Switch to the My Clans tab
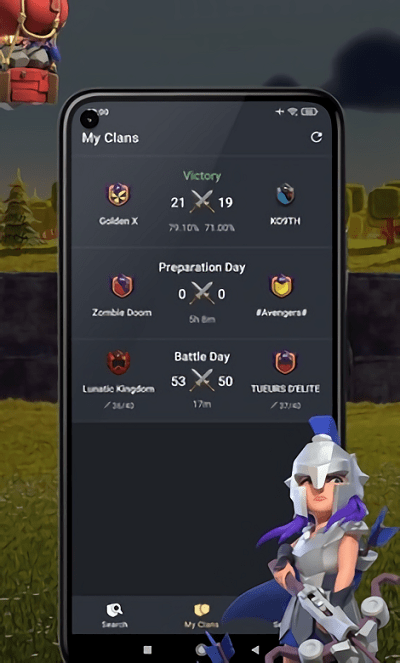 pos(201,616)
